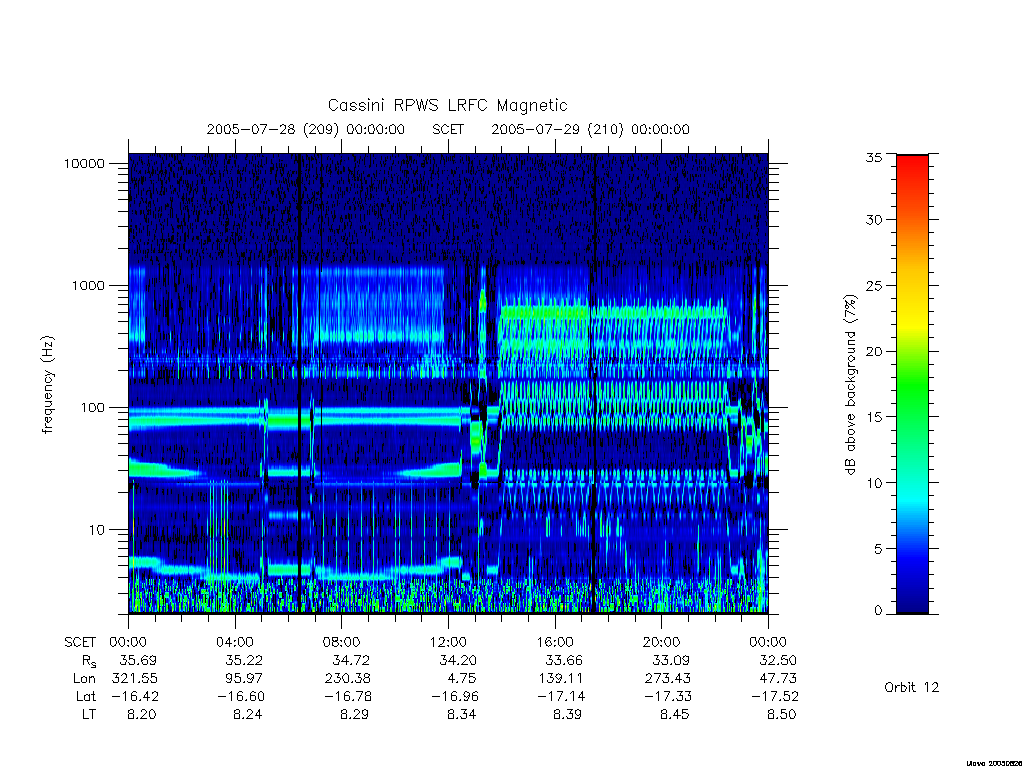Click Rs value 35.22
The height and width of the screenshot is (768, 1024).
coord(244,660)
